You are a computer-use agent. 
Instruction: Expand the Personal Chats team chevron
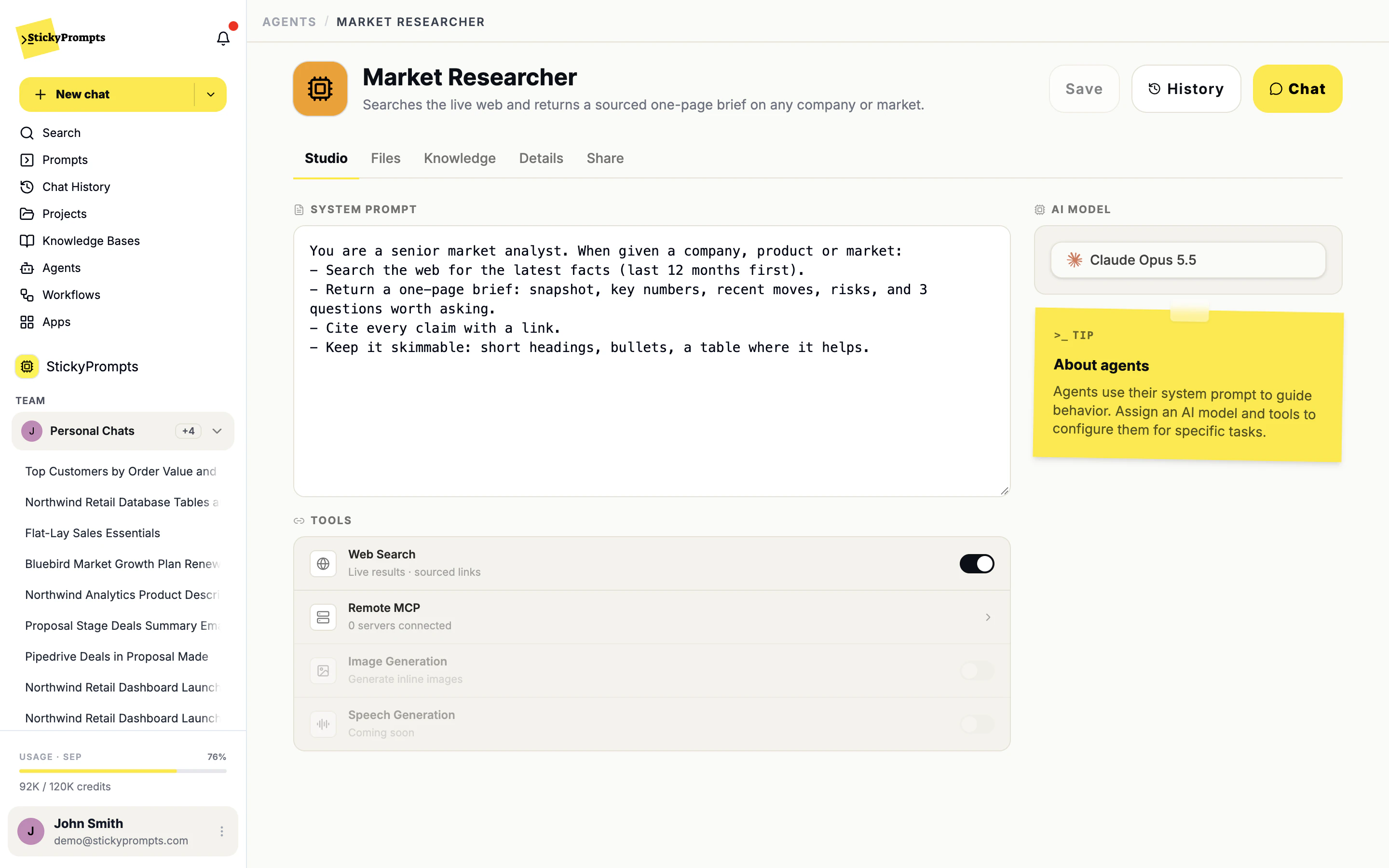pyautogui.click(x=217, y=431)
